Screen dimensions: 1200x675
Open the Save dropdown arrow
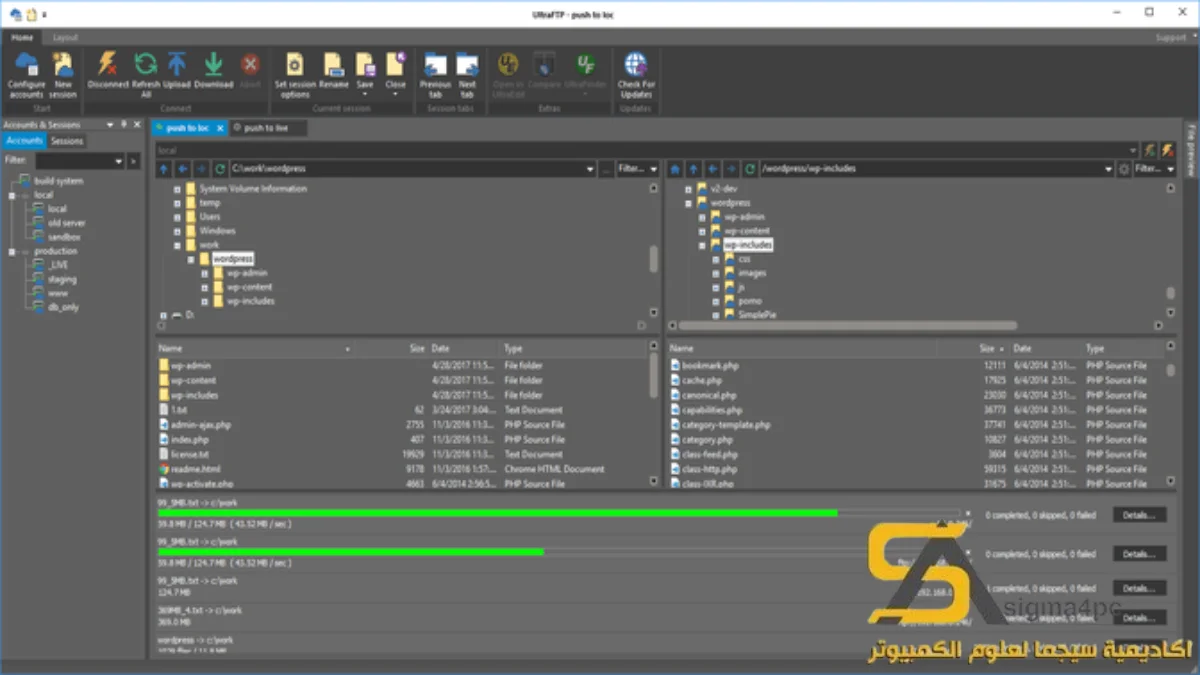pyautogui.click(x=365, y=94)
